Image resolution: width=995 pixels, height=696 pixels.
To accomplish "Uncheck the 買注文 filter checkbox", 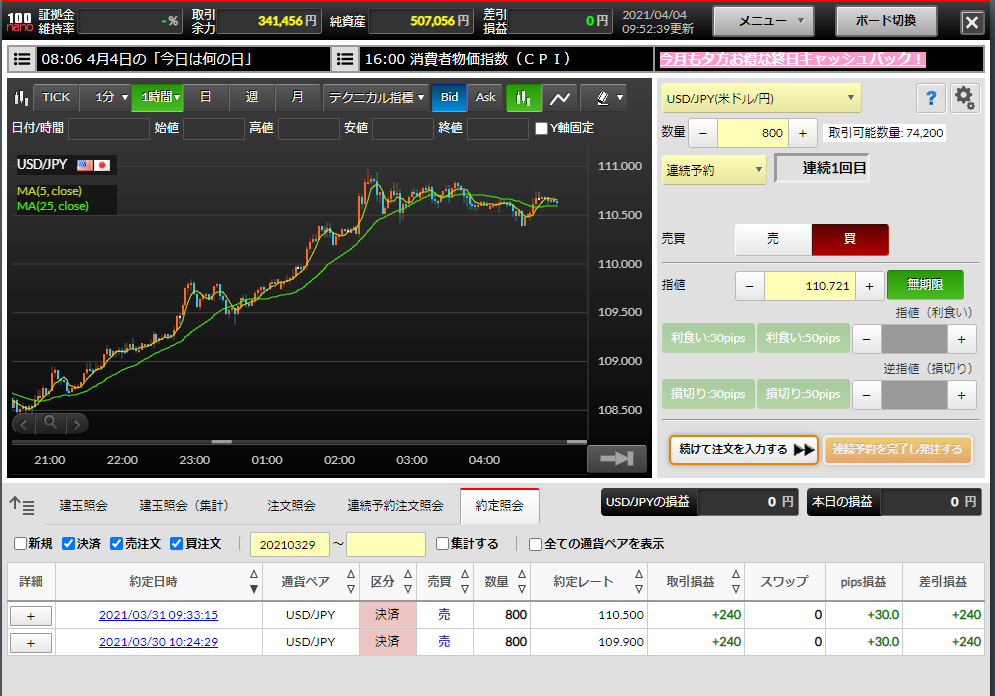I will click(x=176, y=544).
